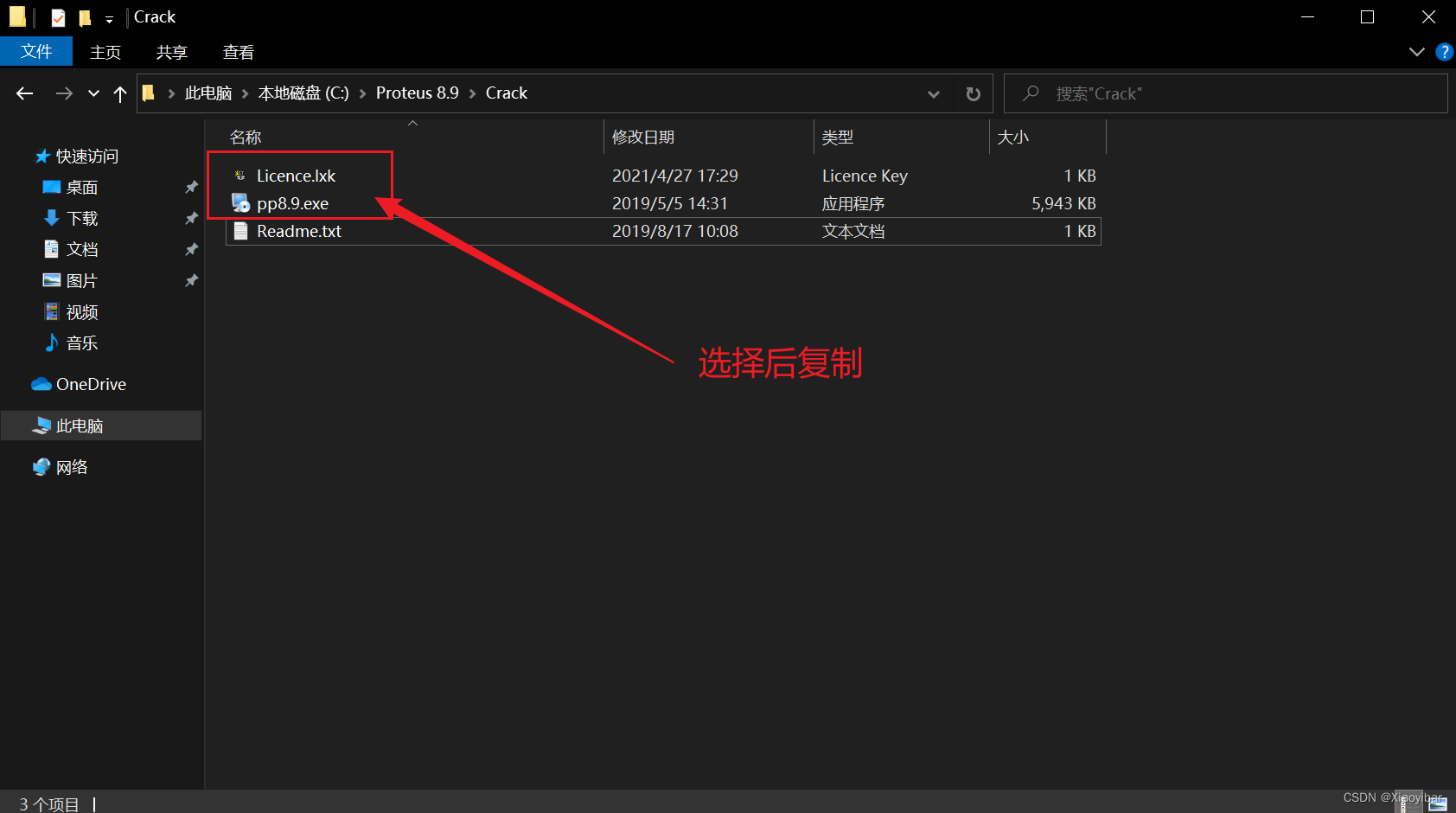Click the pin icon next to 下载
1456x813 pixels.
192,218
